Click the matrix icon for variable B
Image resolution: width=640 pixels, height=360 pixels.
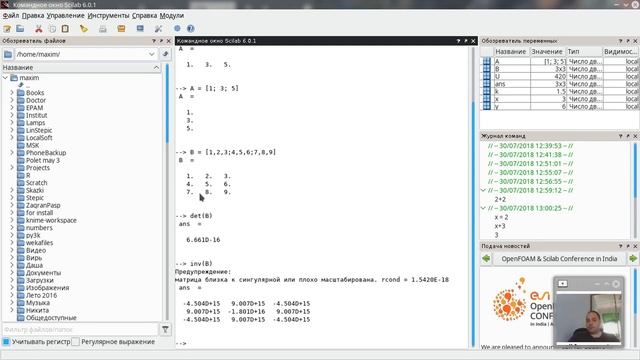pos(487,69)
